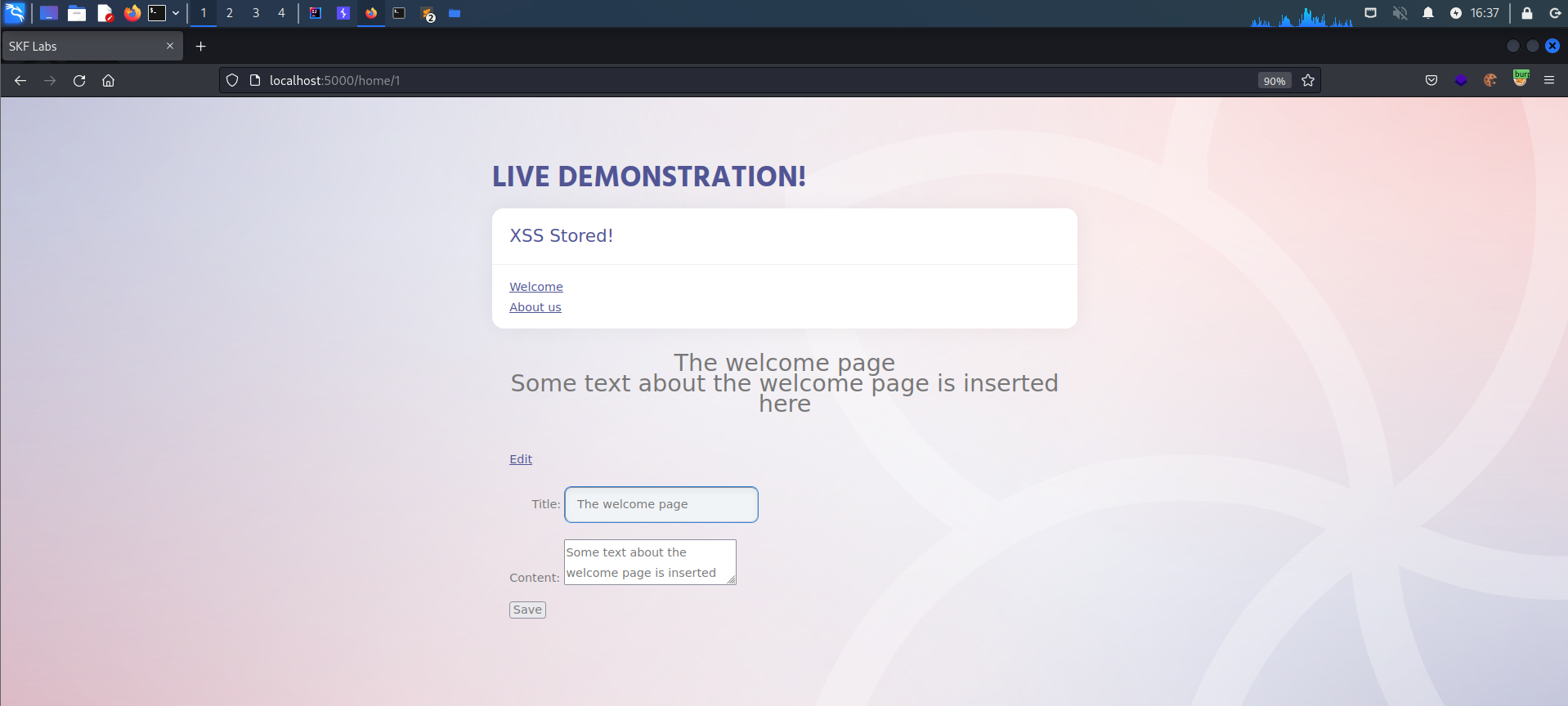Click into the Content textarea
Image resolution: width=1568 pixels, height=706 pixels.
(x=650, y=562)
